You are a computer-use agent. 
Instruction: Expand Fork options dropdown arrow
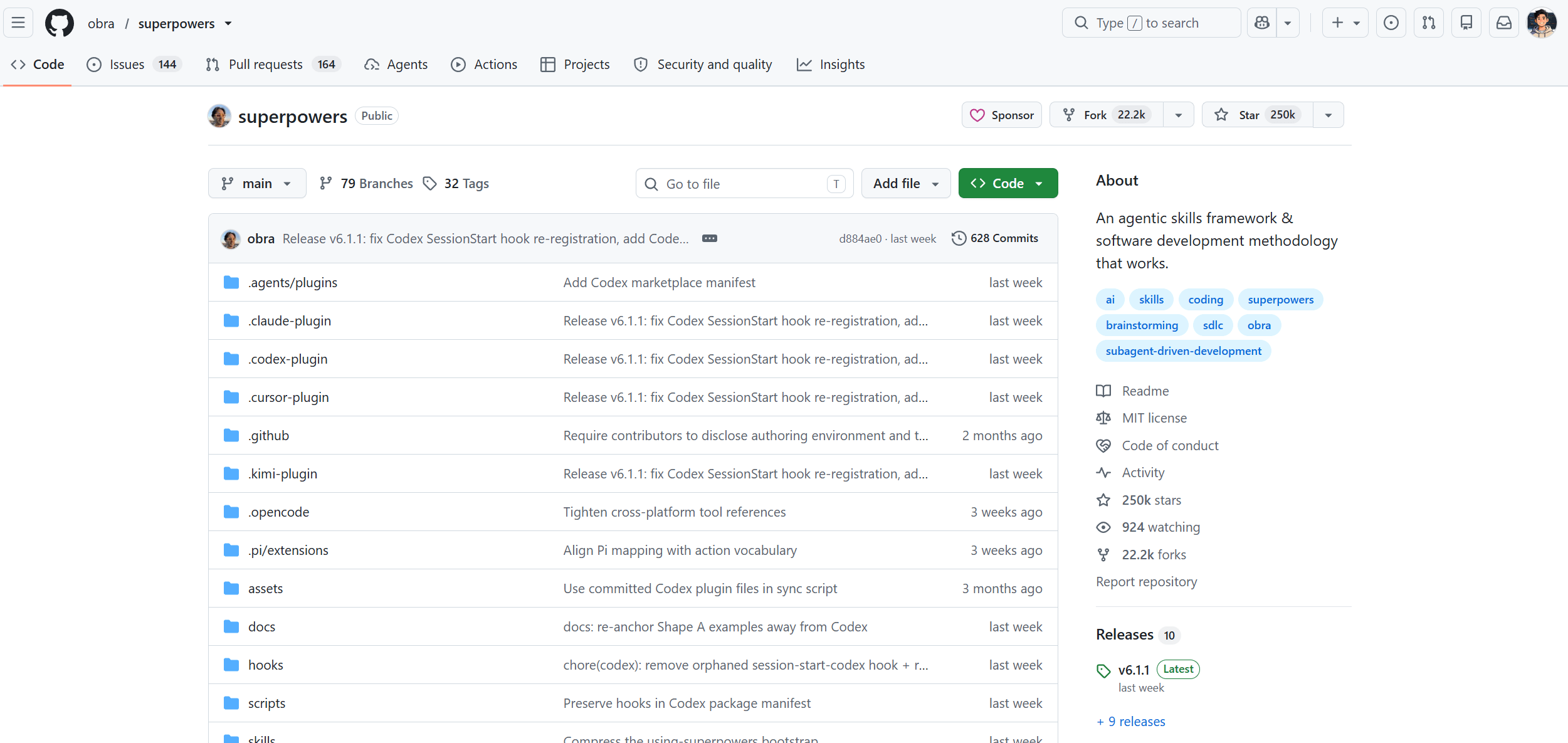1179,115
